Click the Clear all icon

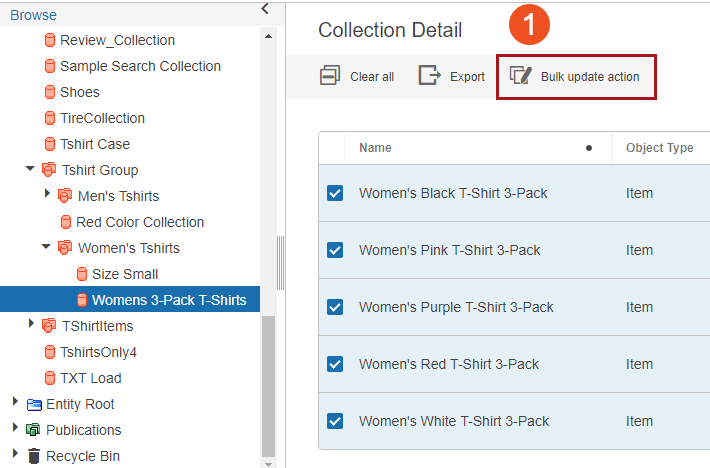(x=329, y=76)
